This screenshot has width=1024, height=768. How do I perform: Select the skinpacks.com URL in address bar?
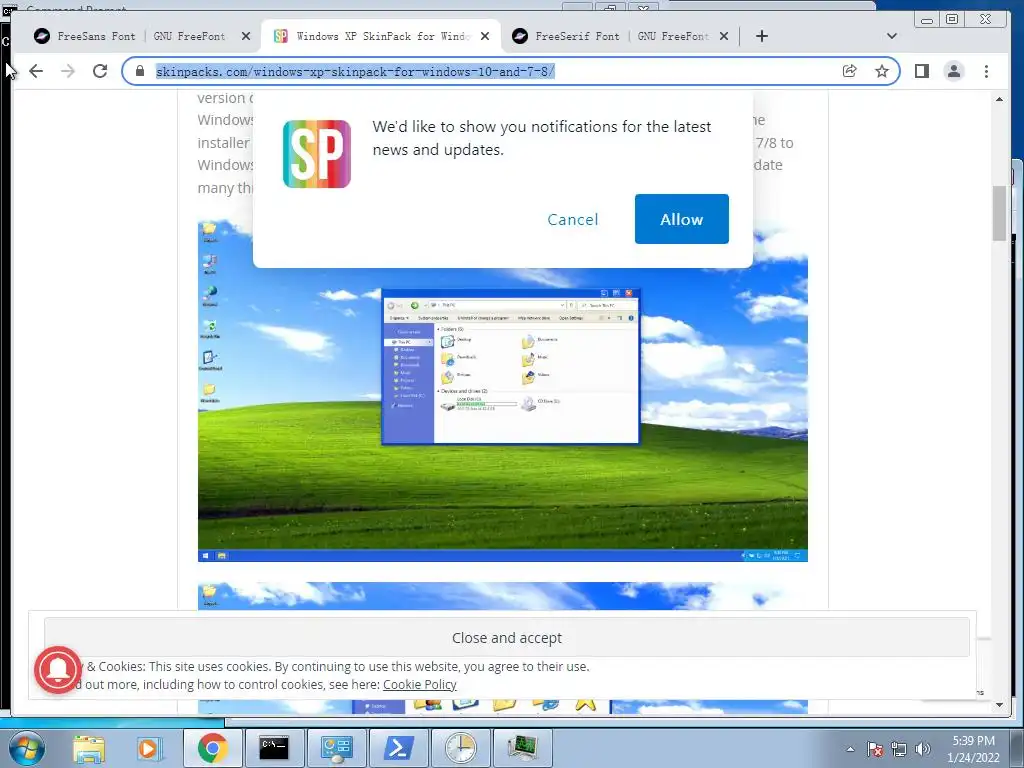(x=355, y=72)
